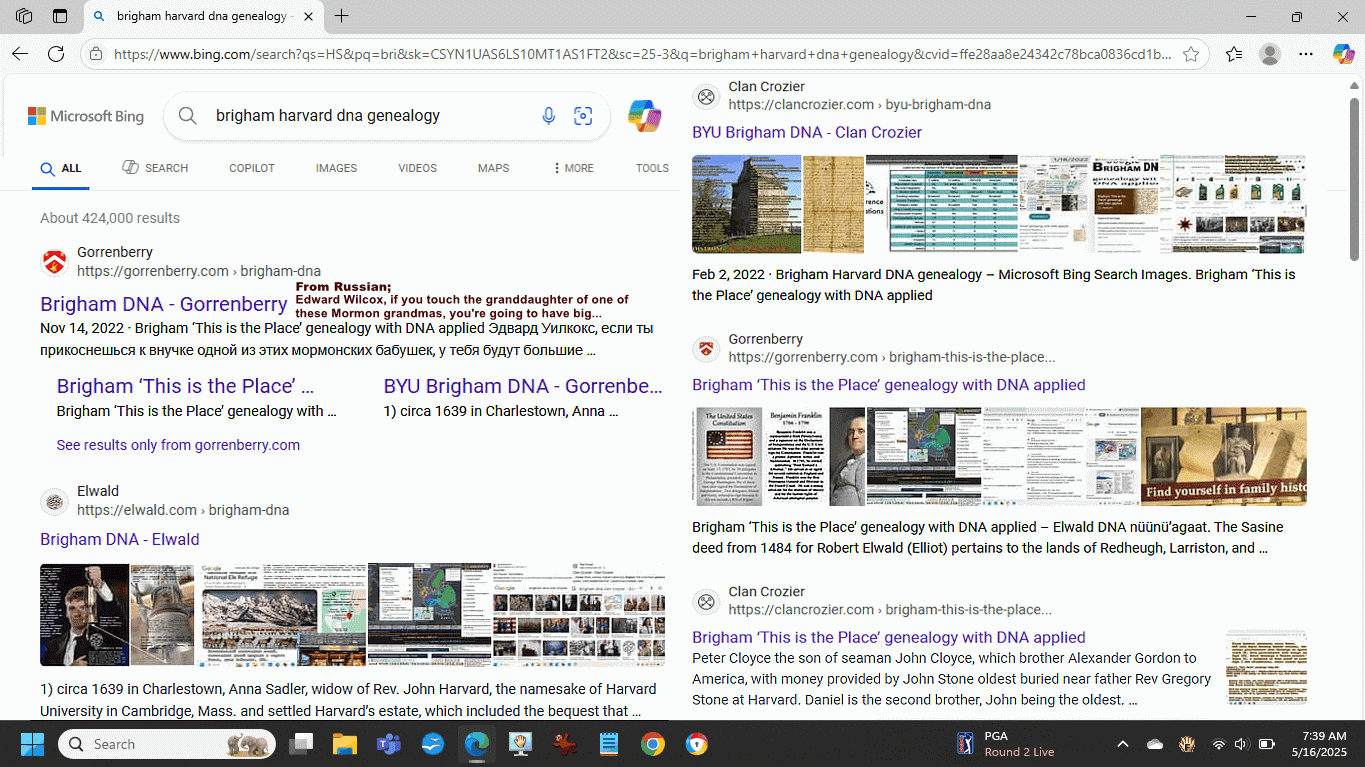Image resolution: width=1365 pixels, height=767 pixels.
Task: Open the volume speaker tray icon
Action: click(1241, 744)
